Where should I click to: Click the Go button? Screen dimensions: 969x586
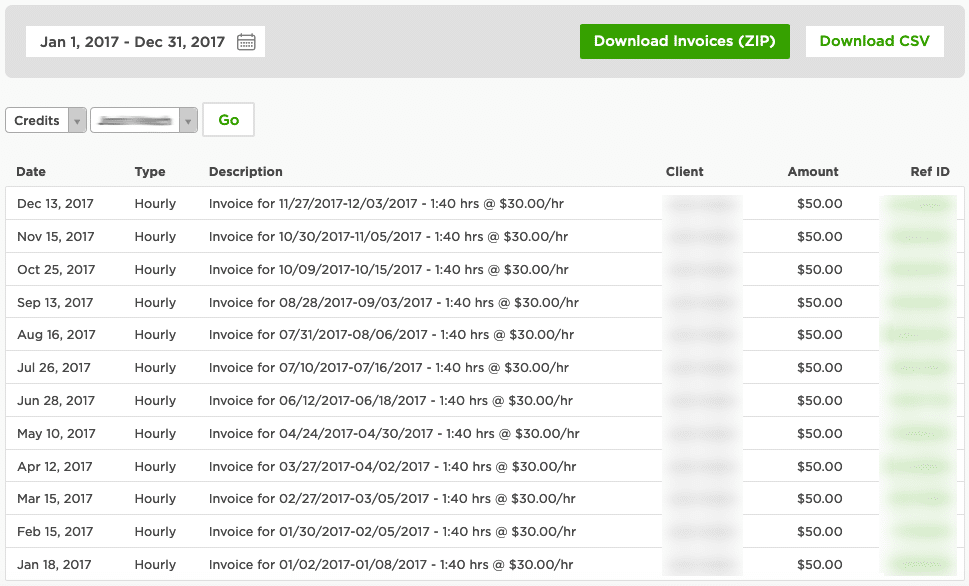(x=229, y=120)
